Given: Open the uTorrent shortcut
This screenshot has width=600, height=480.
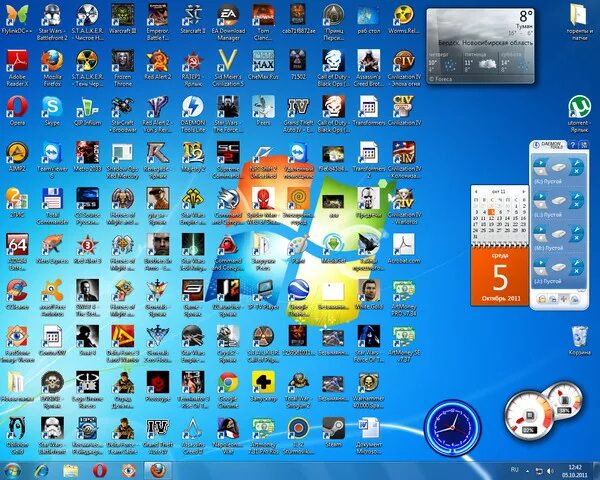Looking at the screenshot, I should (579, 114).
